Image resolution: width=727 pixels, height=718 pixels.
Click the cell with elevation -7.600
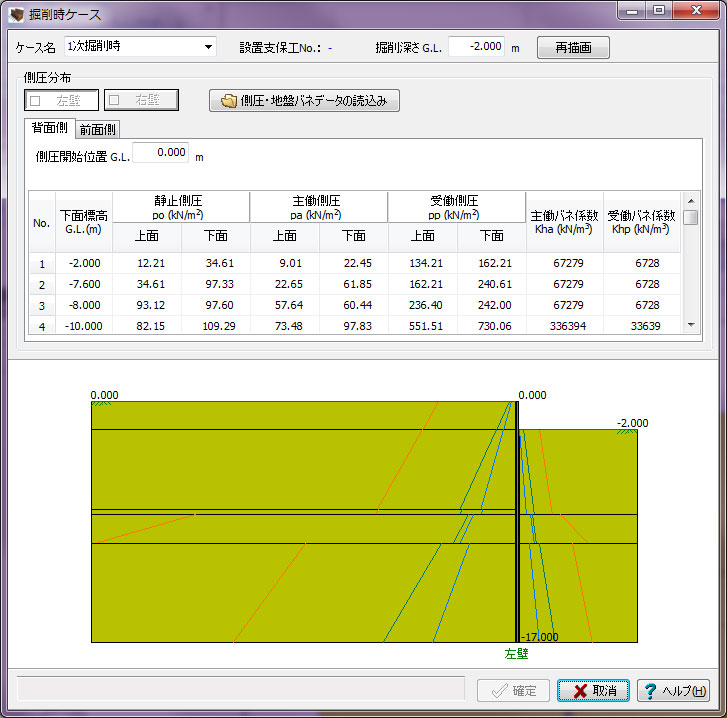click(84, 284)
